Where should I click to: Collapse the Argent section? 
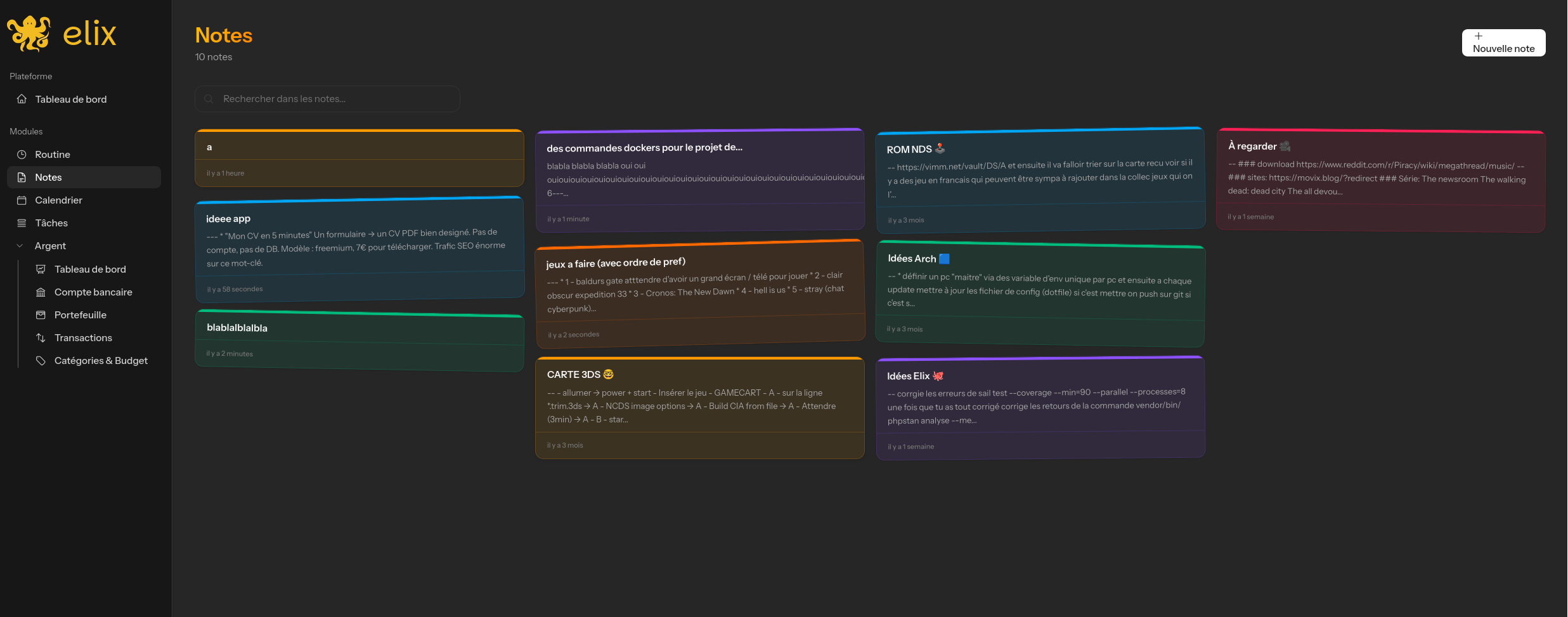click(x=19, y=245)
